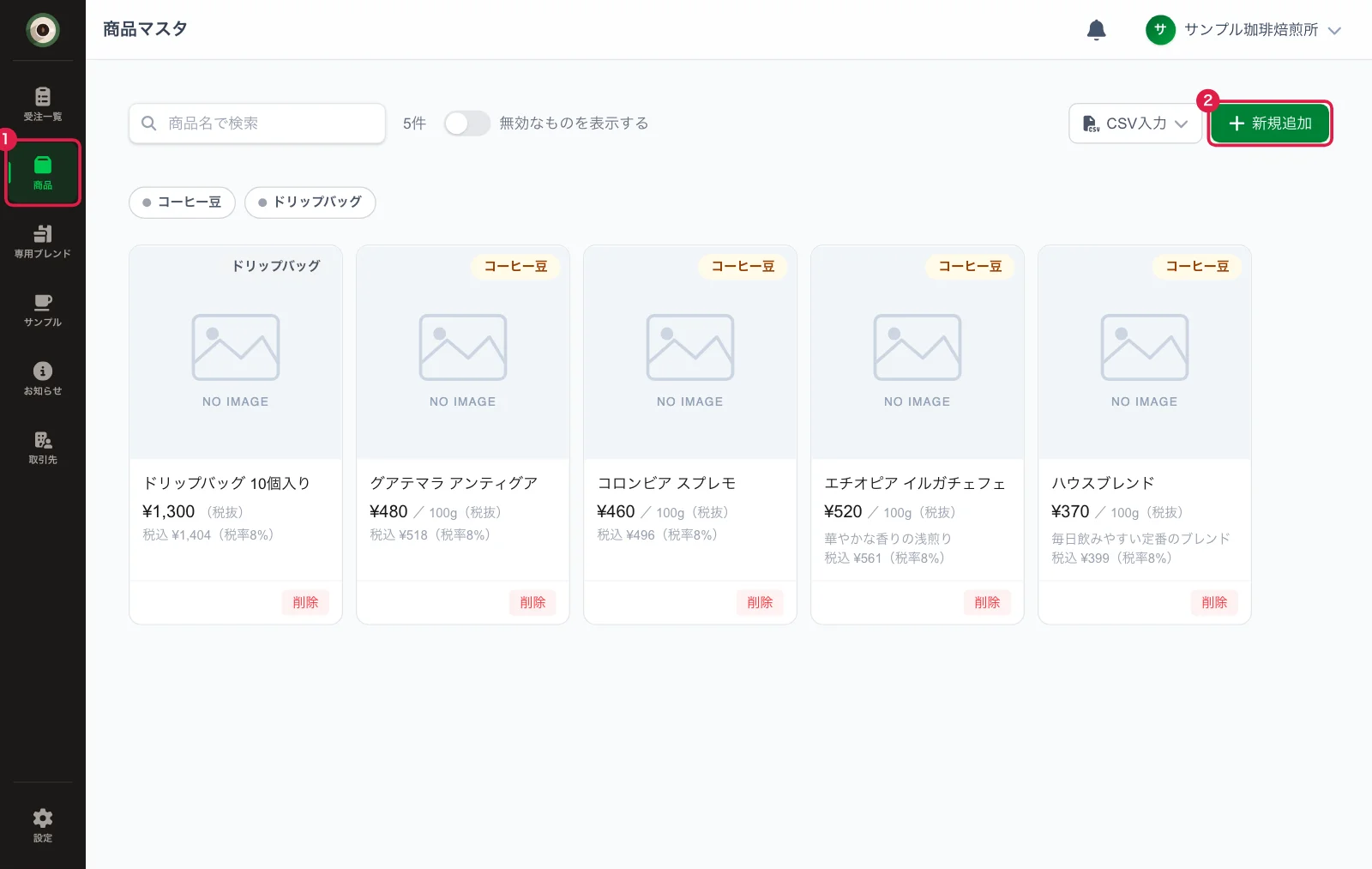The height and width of the screenshot is (869, 1372).
Task: Expand the CSV入力 dropdown chevron
Action: click(1181, 124)
